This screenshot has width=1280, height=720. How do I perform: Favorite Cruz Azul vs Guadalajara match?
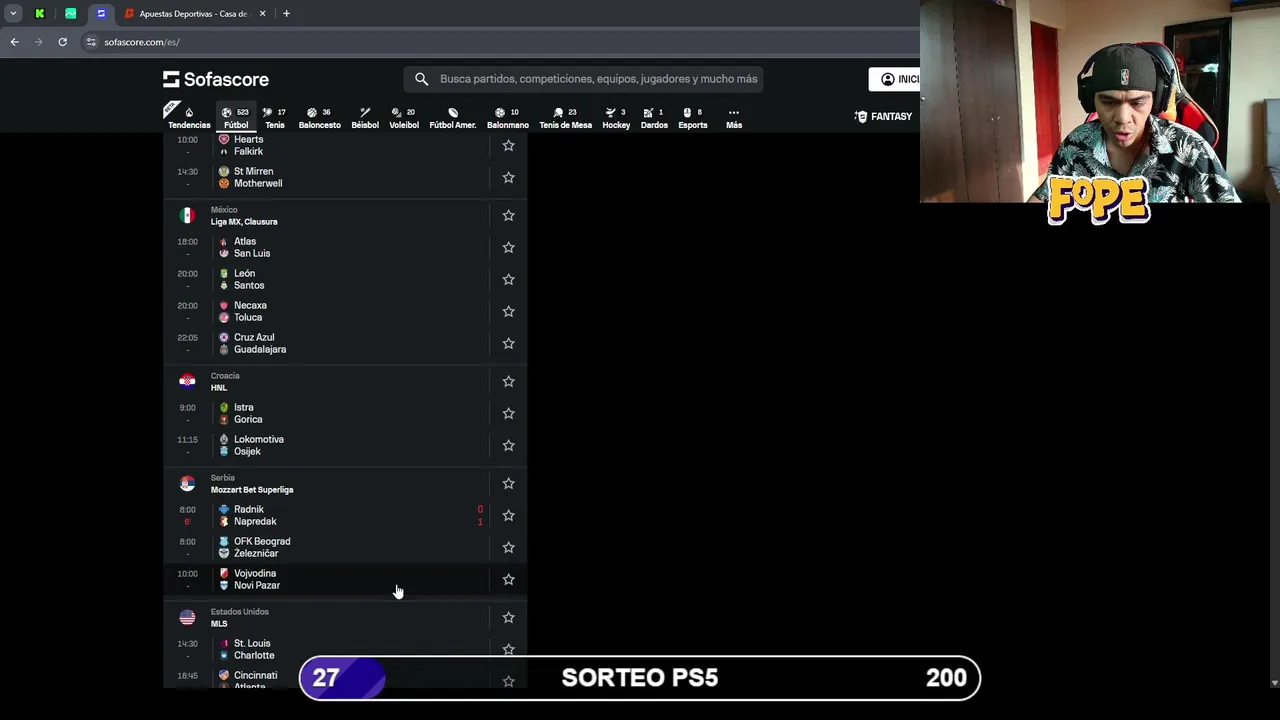pyautogui.click(x=508, y=344)
